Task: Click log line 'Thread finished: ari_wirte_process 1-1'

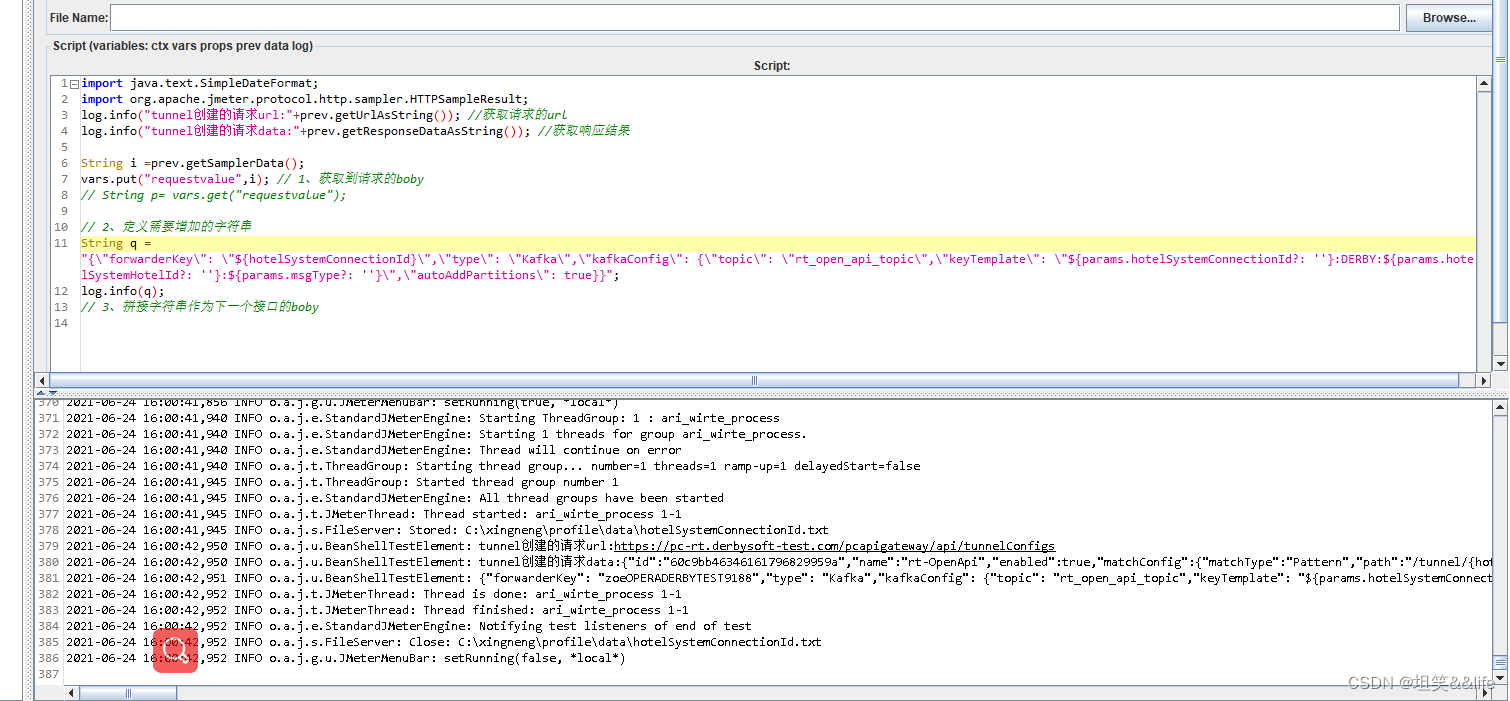Action: [377, 610]
